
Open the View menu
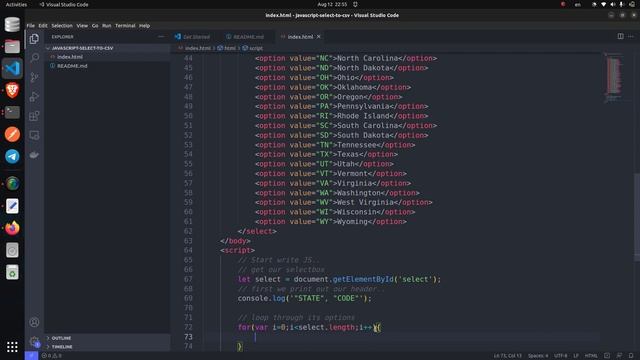(x=82, y=26)
